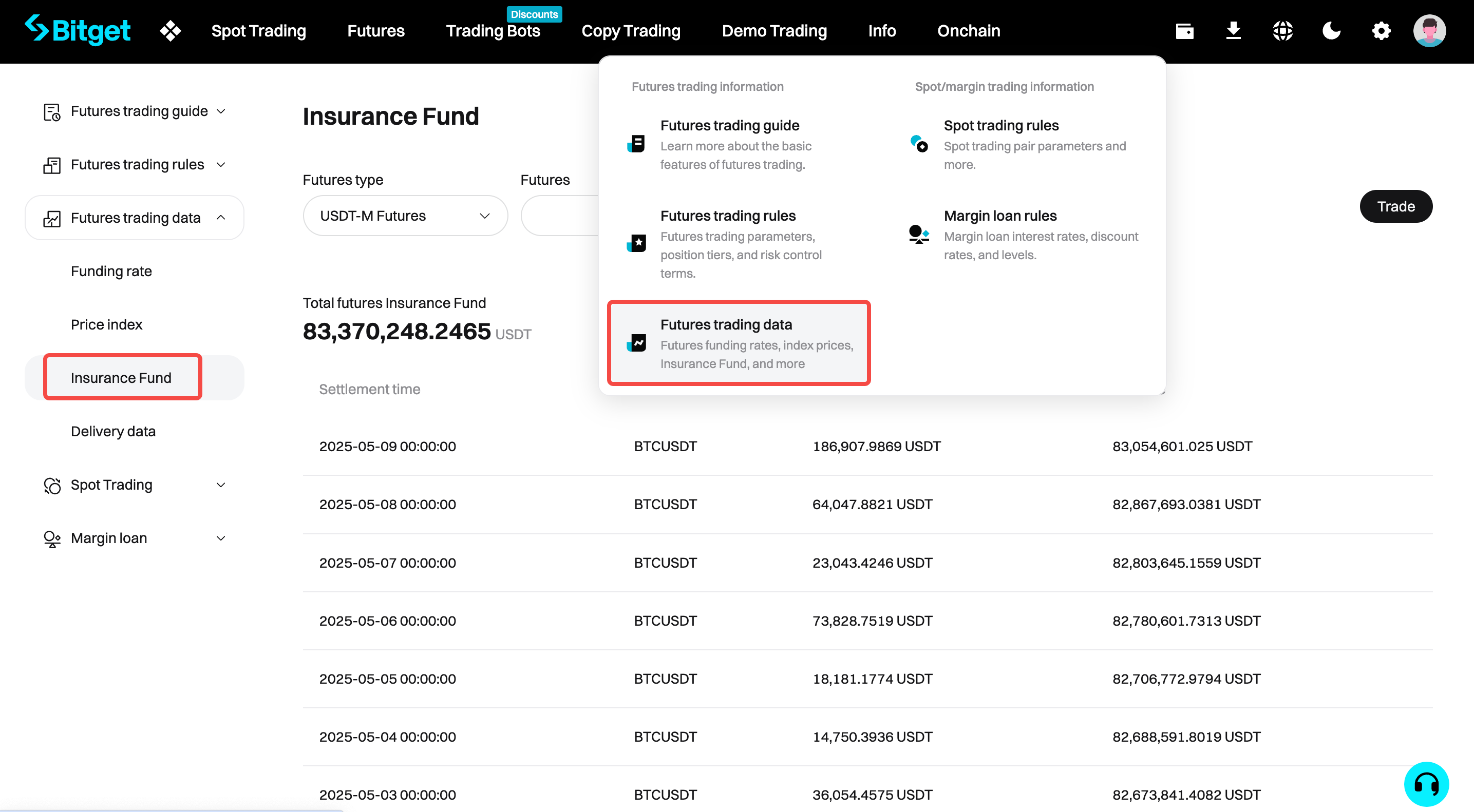Click the download app icon
This screenshot has height=812, width=1474.
coord(1234,30)
